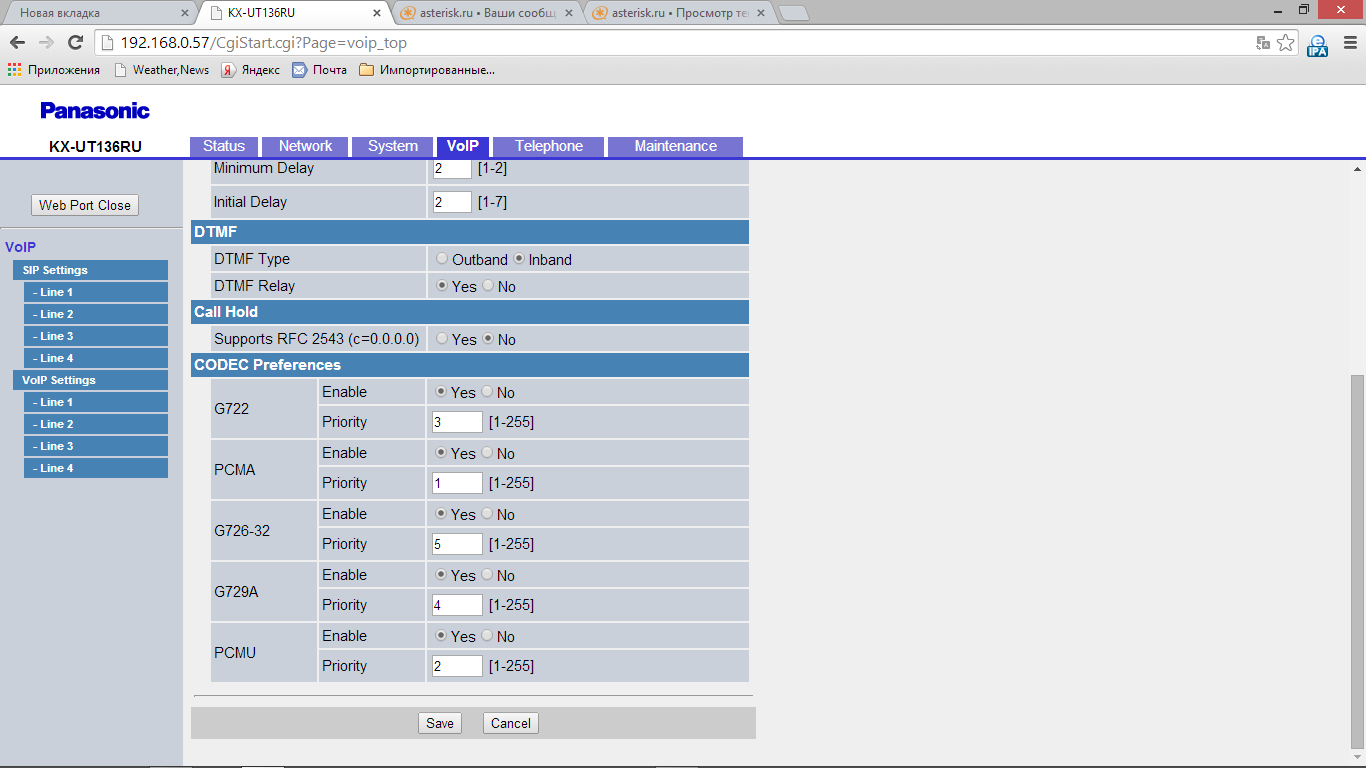The width and height of the screenshot is (1366, 768).
Task: Bookmark this page with the star icon
Action: 1286,43
